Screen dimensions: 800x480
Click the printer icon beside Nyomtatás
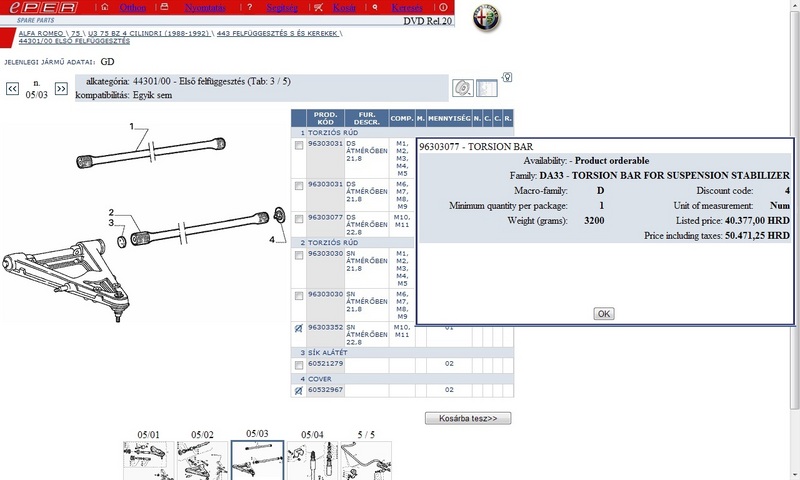click(164, 7)
